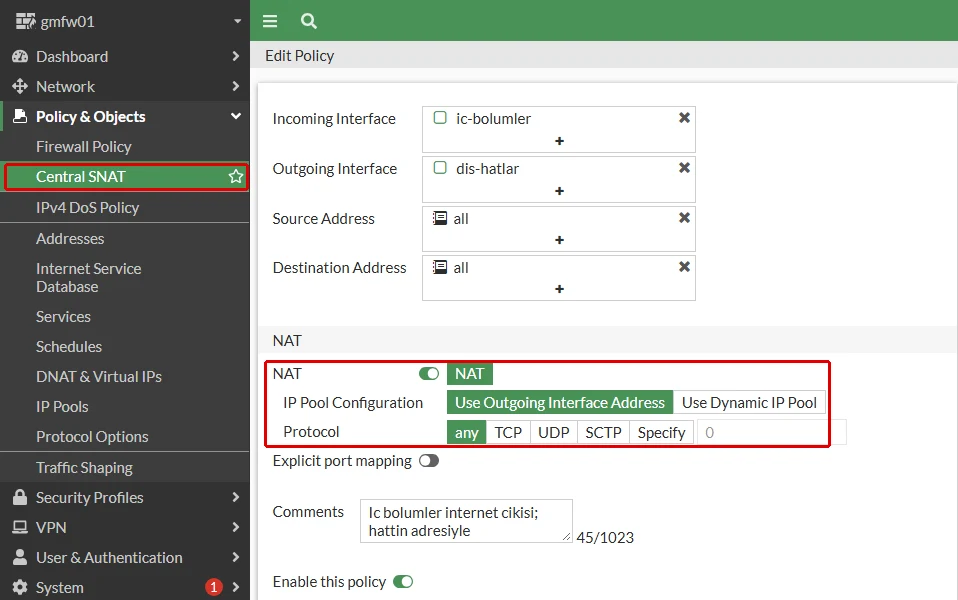Open the gmfw01 device dropdown arrow
Screen dimensions: 958x600
coord(237,21)
